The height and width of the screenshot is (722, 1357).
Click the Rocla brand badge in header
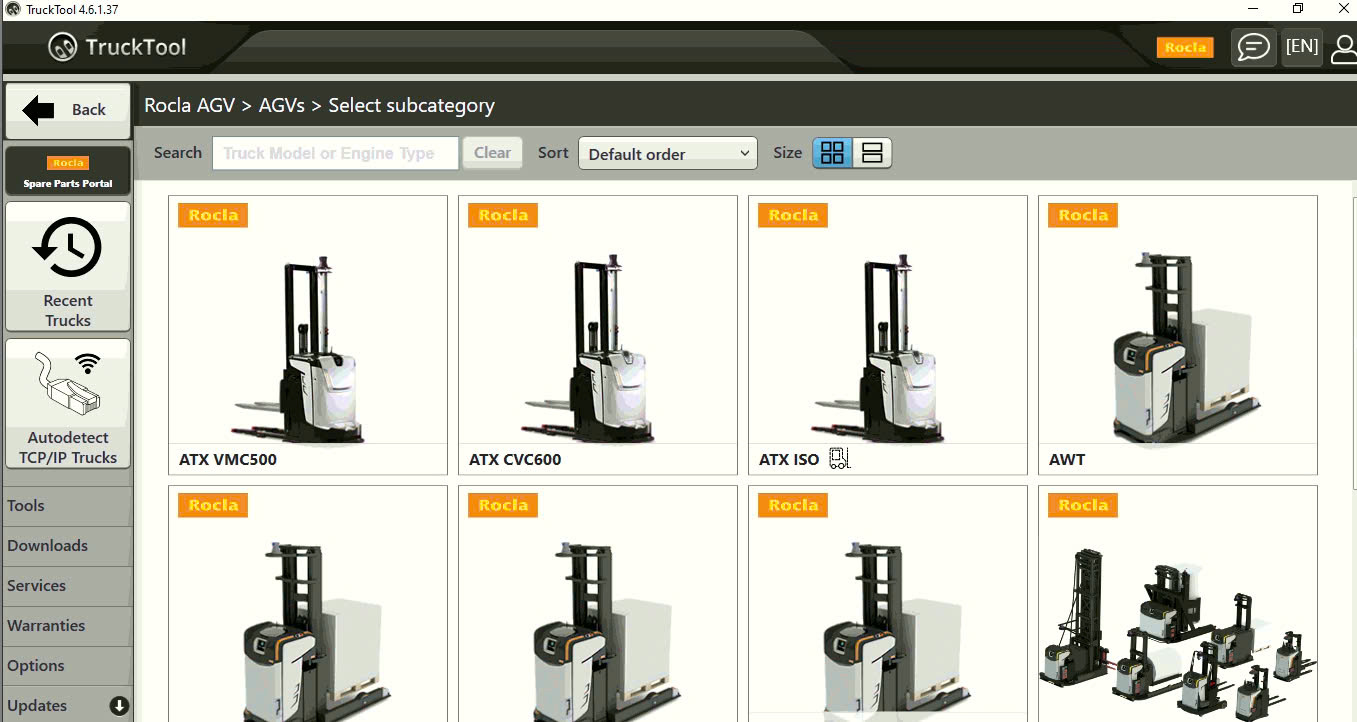(x=1185, y=47)
